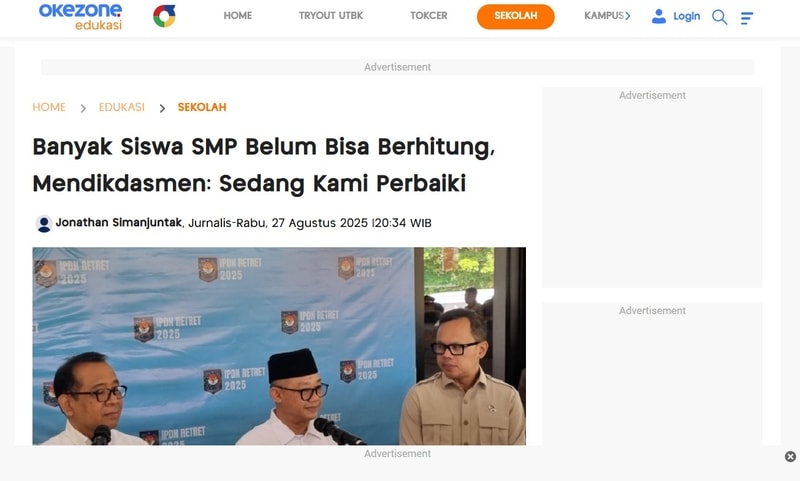This screenshot has height=481, width=800.
Task: Open EDUKASI breadcrumb link
Action: [121, 107]
